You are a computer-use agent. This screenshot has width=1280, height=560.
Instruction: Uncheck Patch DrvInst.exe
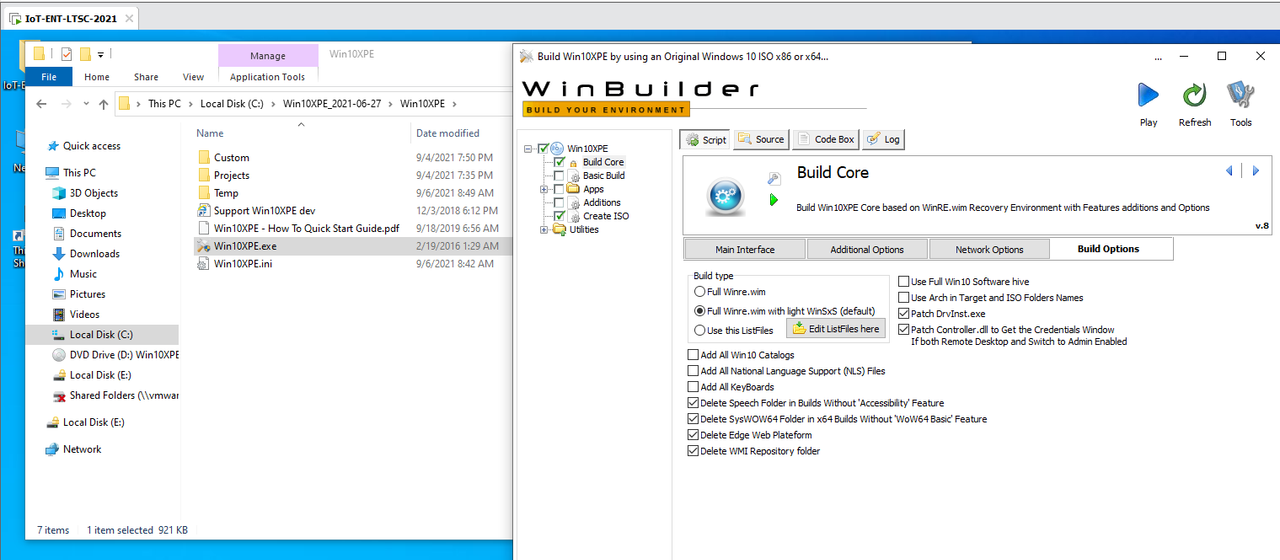[x=904, y=314]
